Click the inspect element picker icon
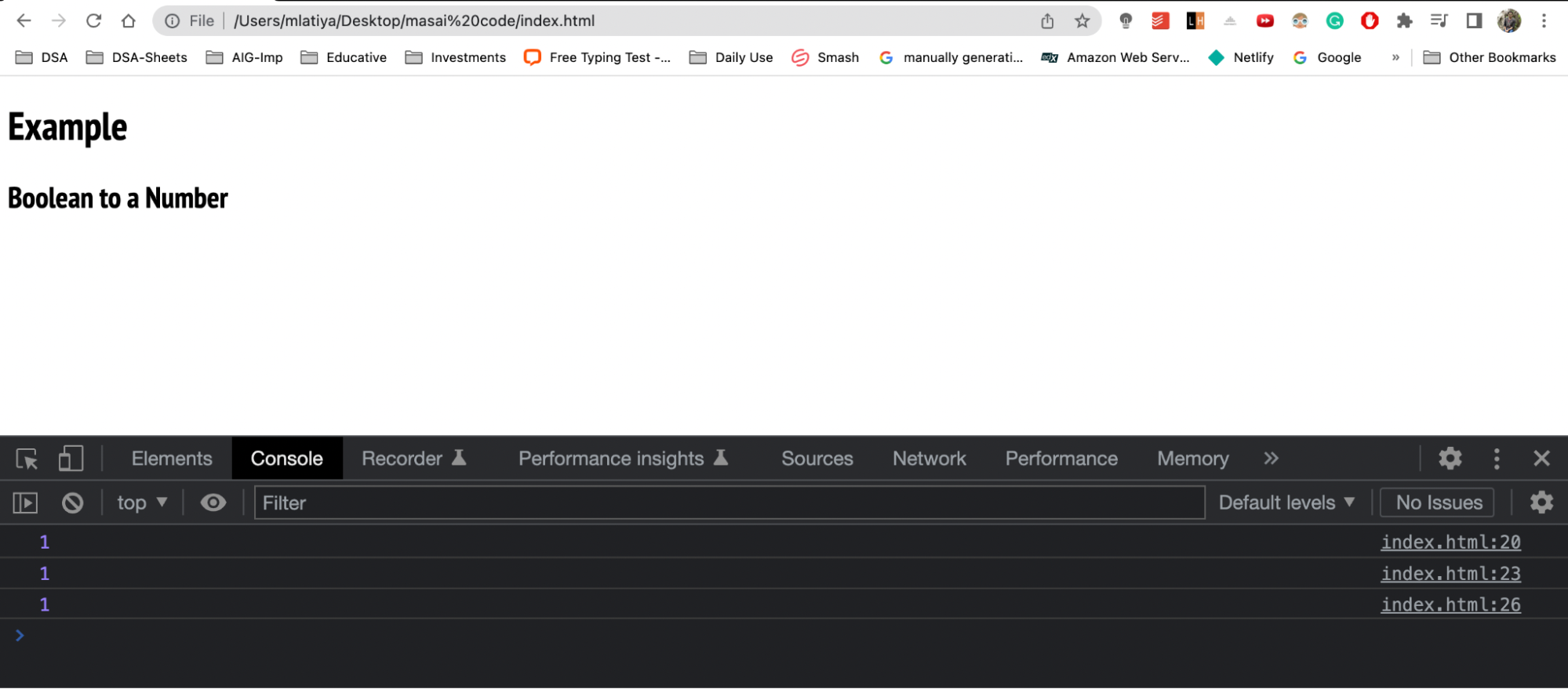This screenshot has height=689, width=1568. coord(27,459)
